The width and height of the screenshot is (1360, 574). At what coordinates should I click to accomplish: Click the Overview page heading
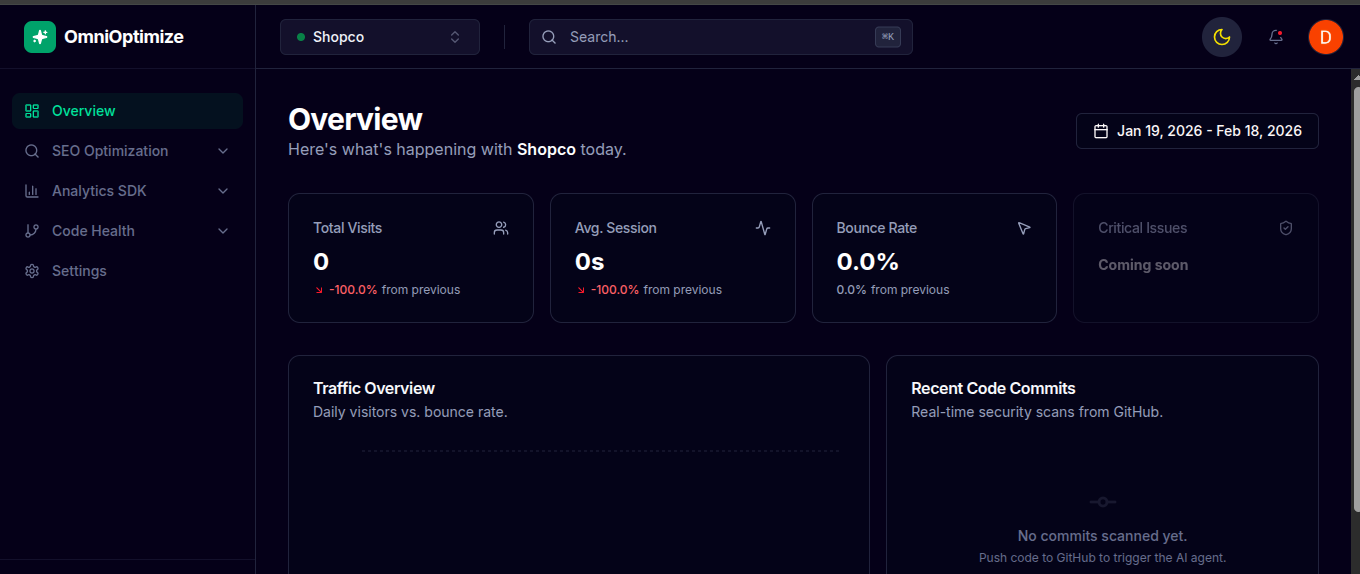pos(355,119)
